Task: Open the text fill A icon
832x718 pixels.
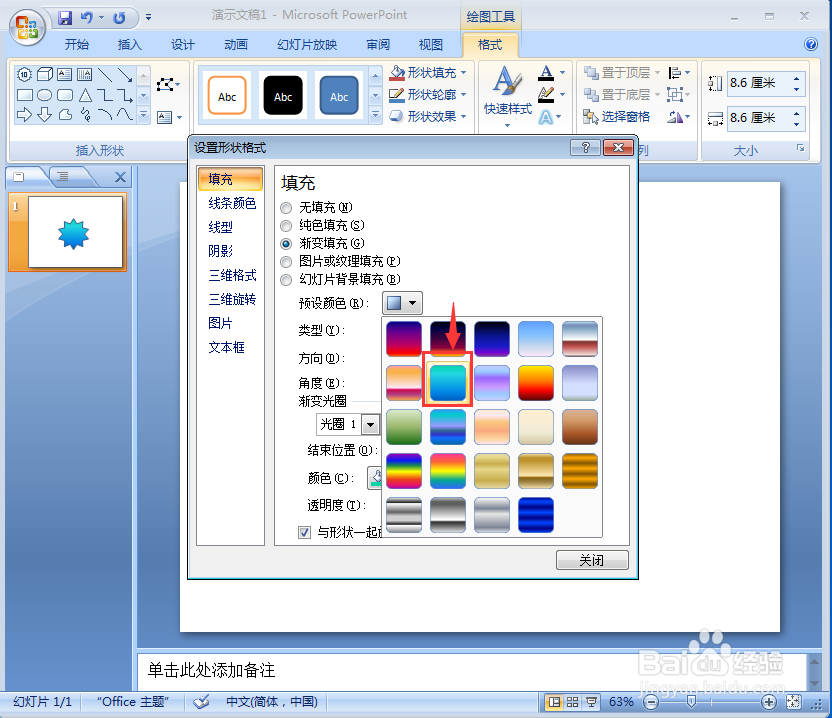Action: coord(546,72)
